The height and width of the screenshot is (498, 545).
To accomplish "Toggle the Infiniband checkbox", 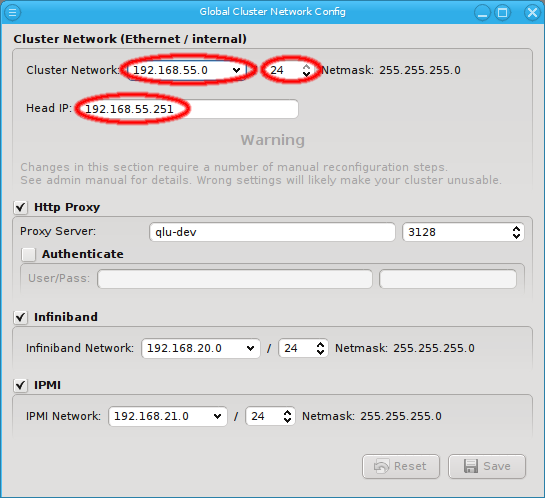I will pos(21,317).
